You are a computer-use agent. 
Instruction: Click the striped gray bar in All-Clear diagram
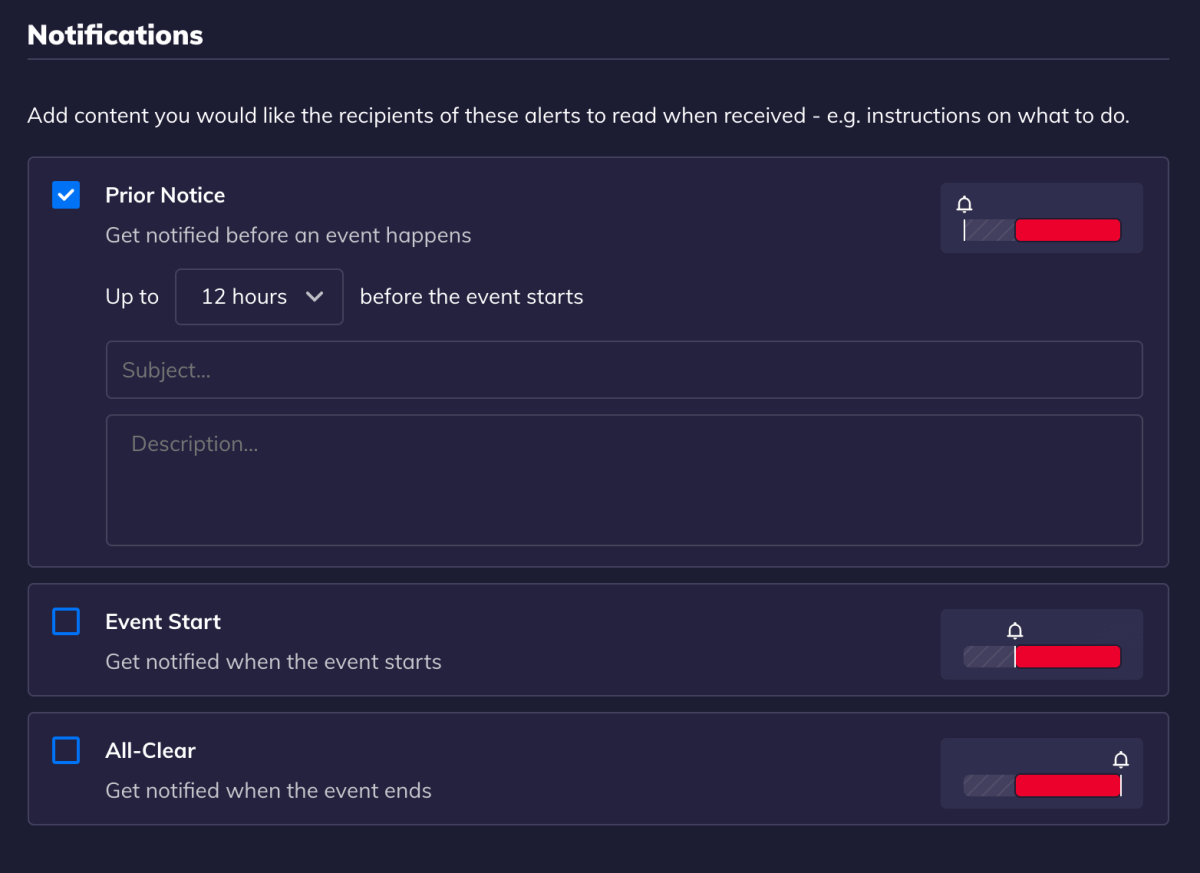click(988, 786)
